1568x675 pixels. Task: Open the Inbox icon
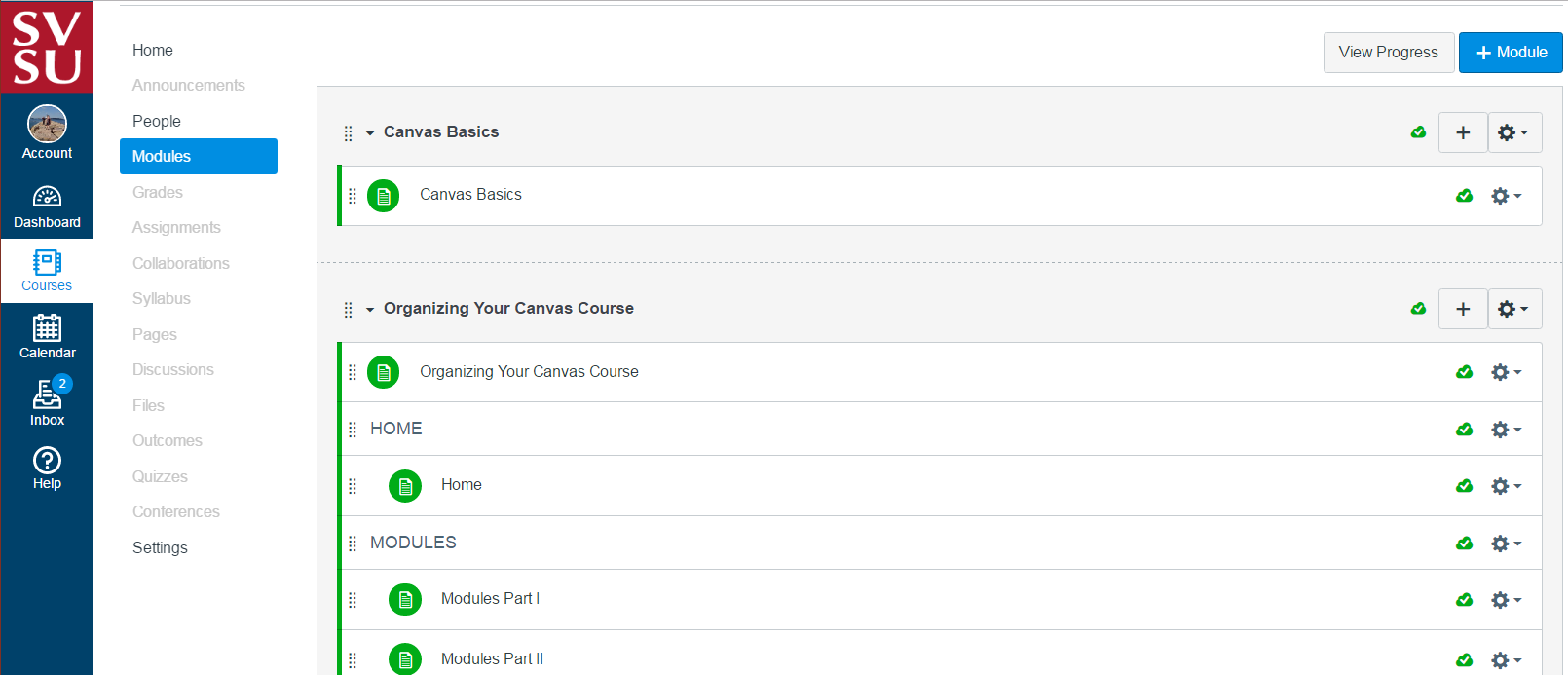tap(47, 402)
